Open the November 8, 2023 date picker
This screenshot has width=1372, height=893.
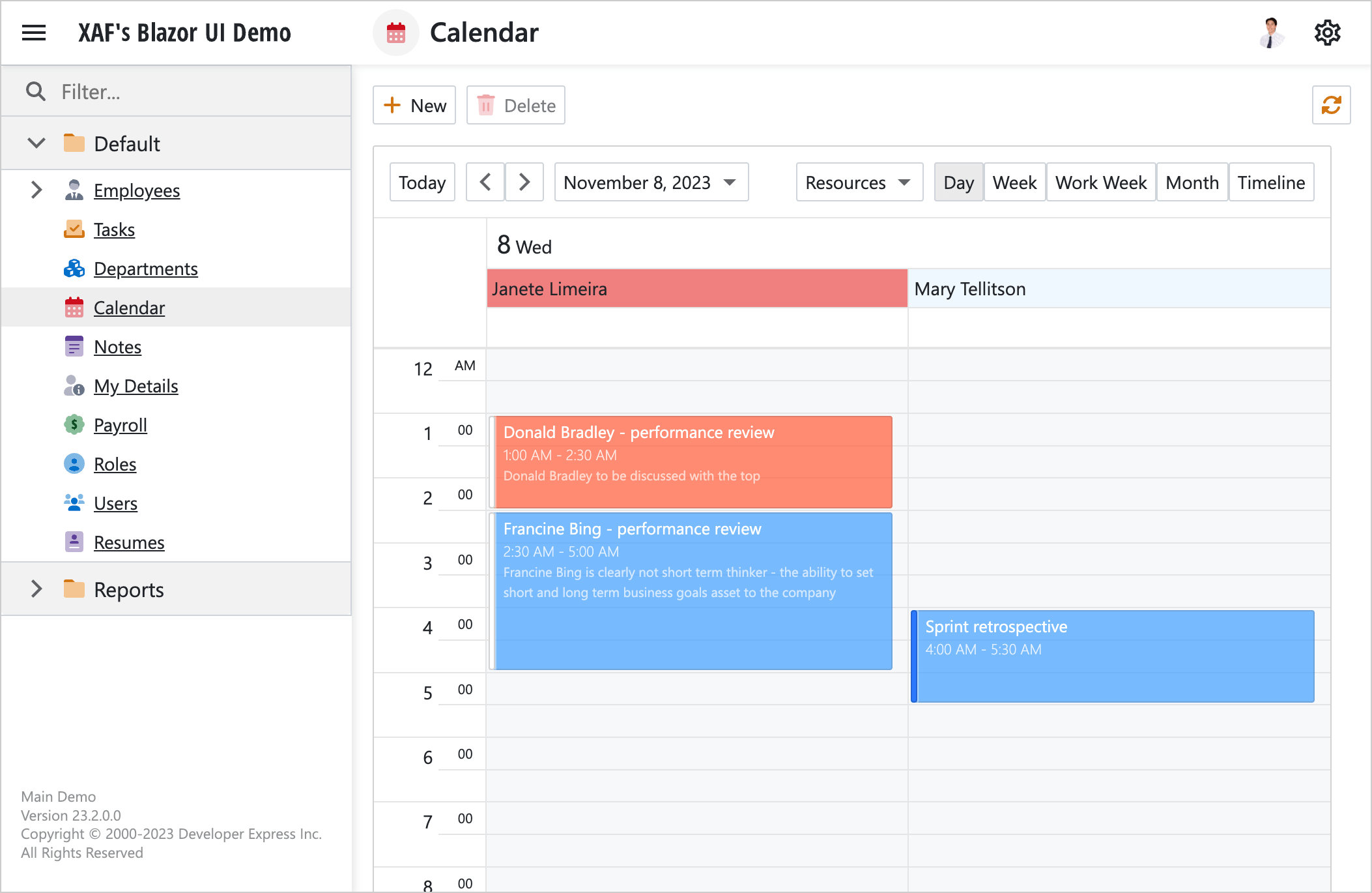[x=650, y=183]
